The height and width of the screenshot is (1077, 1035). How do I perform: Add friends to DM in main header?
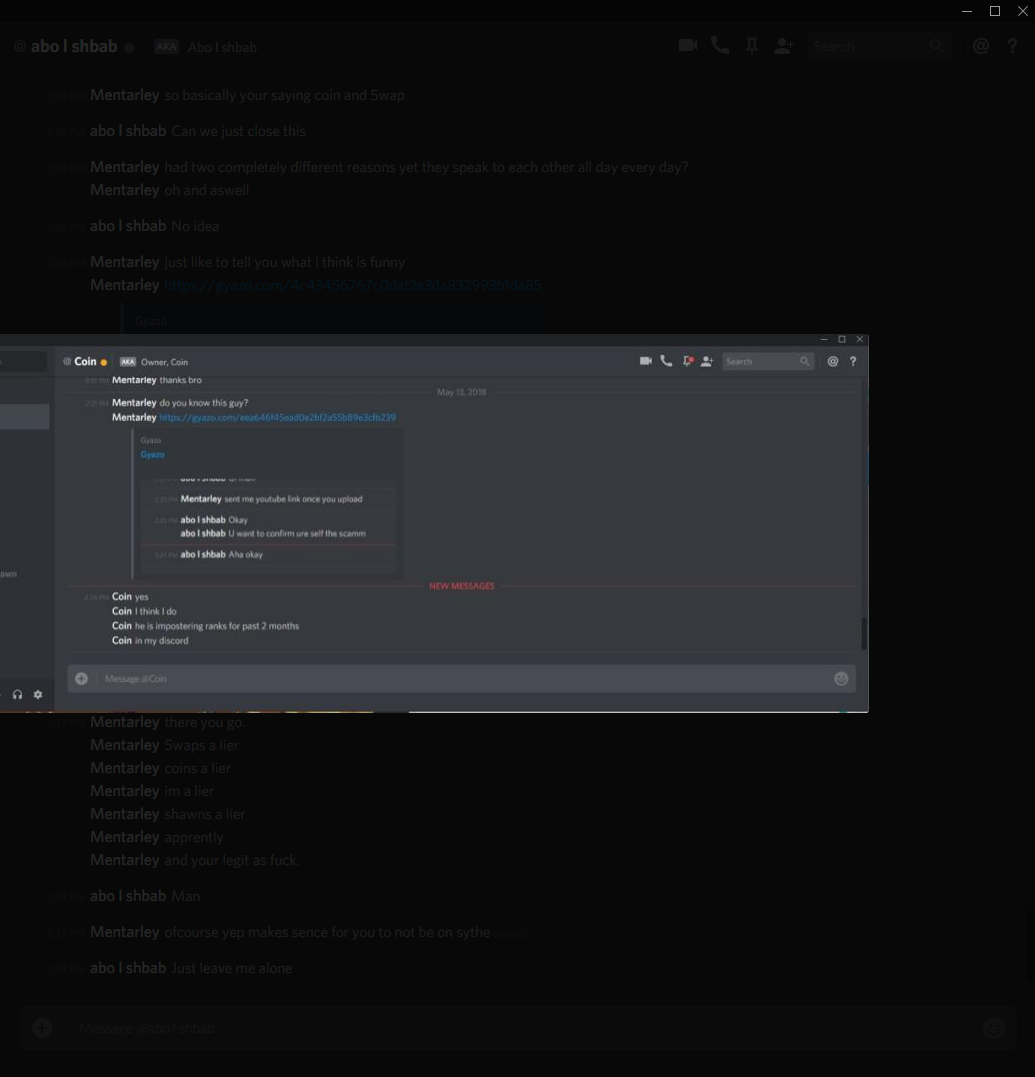point(784,46)
